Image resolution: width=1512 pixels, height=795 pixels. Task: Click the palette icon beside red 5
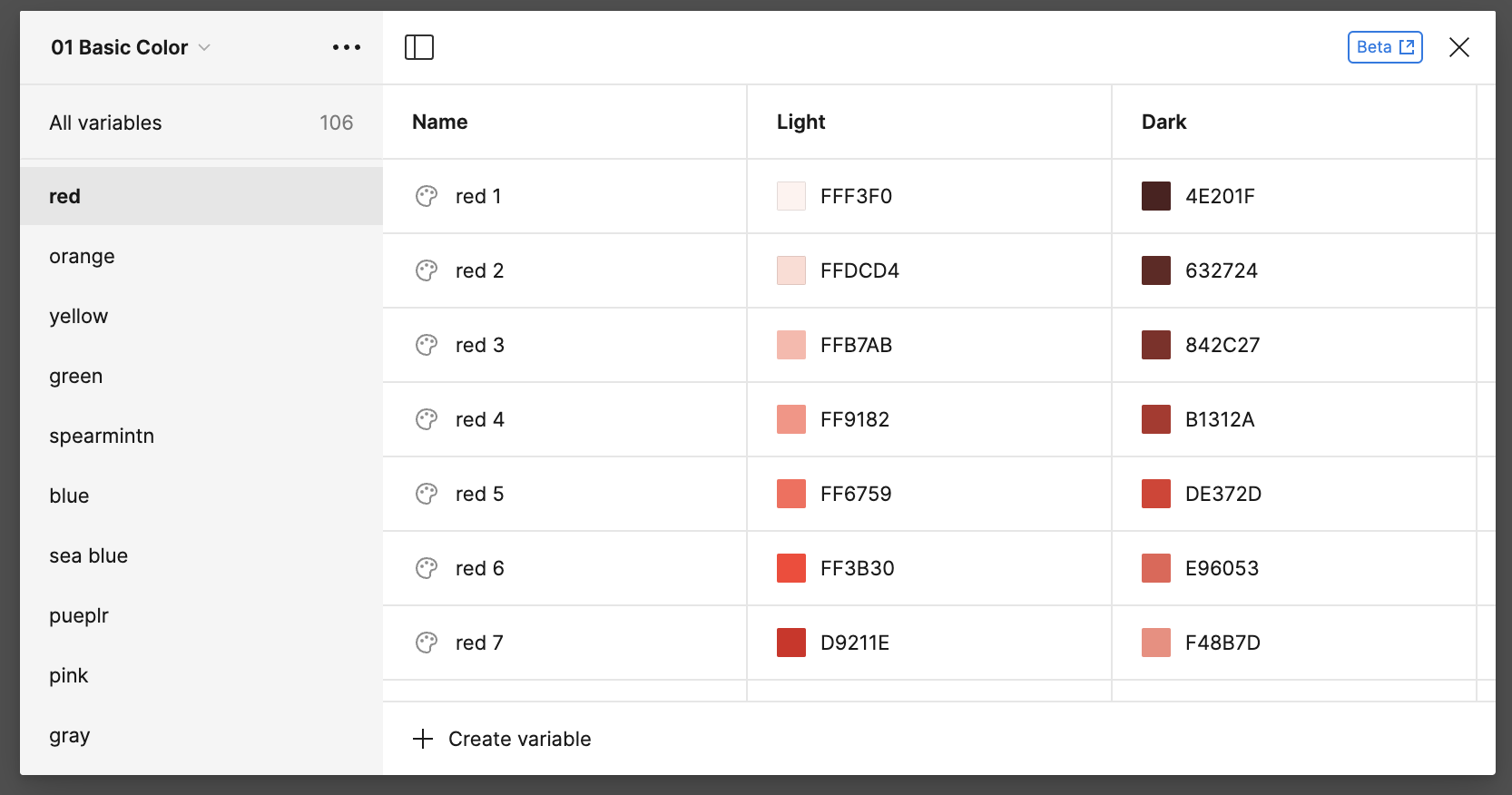tap(427, 494)
